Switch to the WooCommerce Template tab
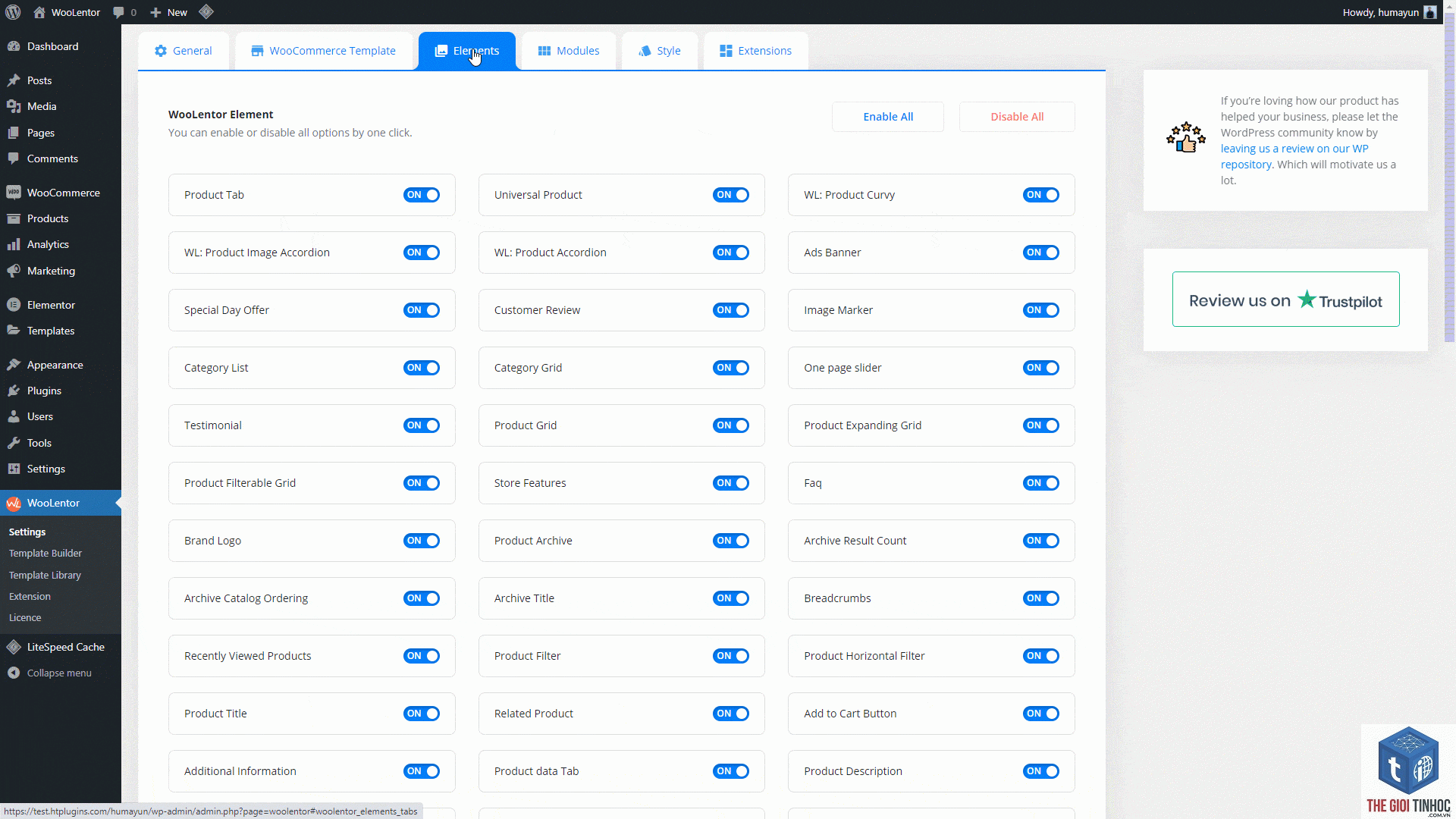The width and height of the screenshot is (1456, 819). (324, 51)
